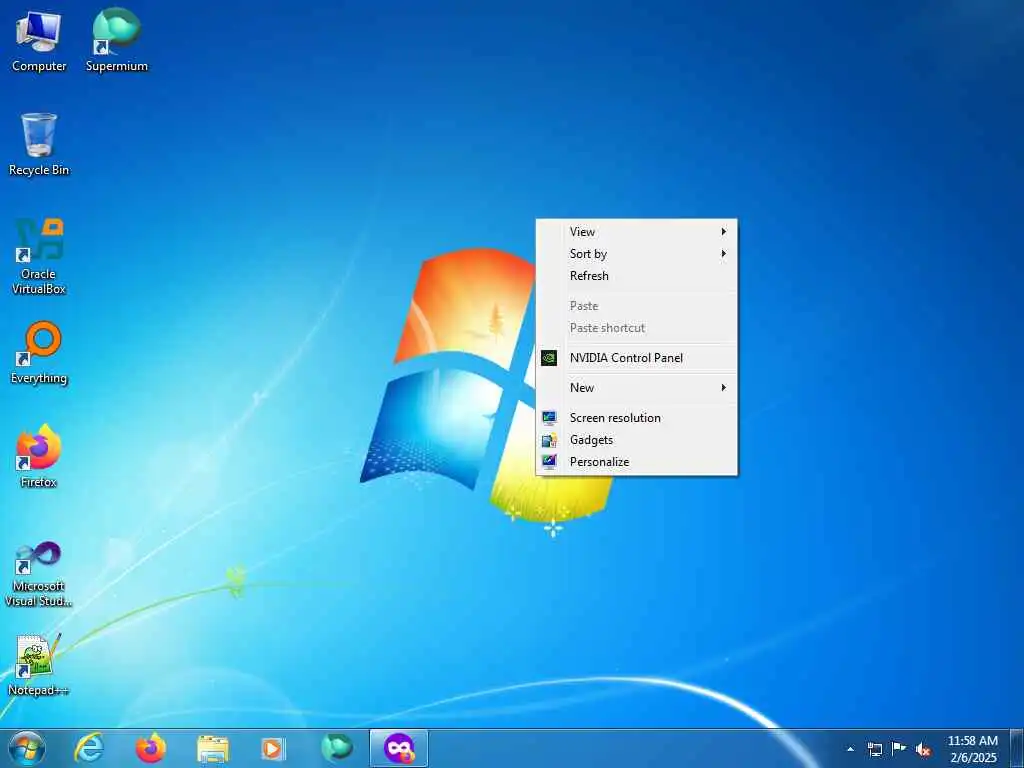
Task: Click the muted volume tray icon
Action: click(x=923, y=749)
